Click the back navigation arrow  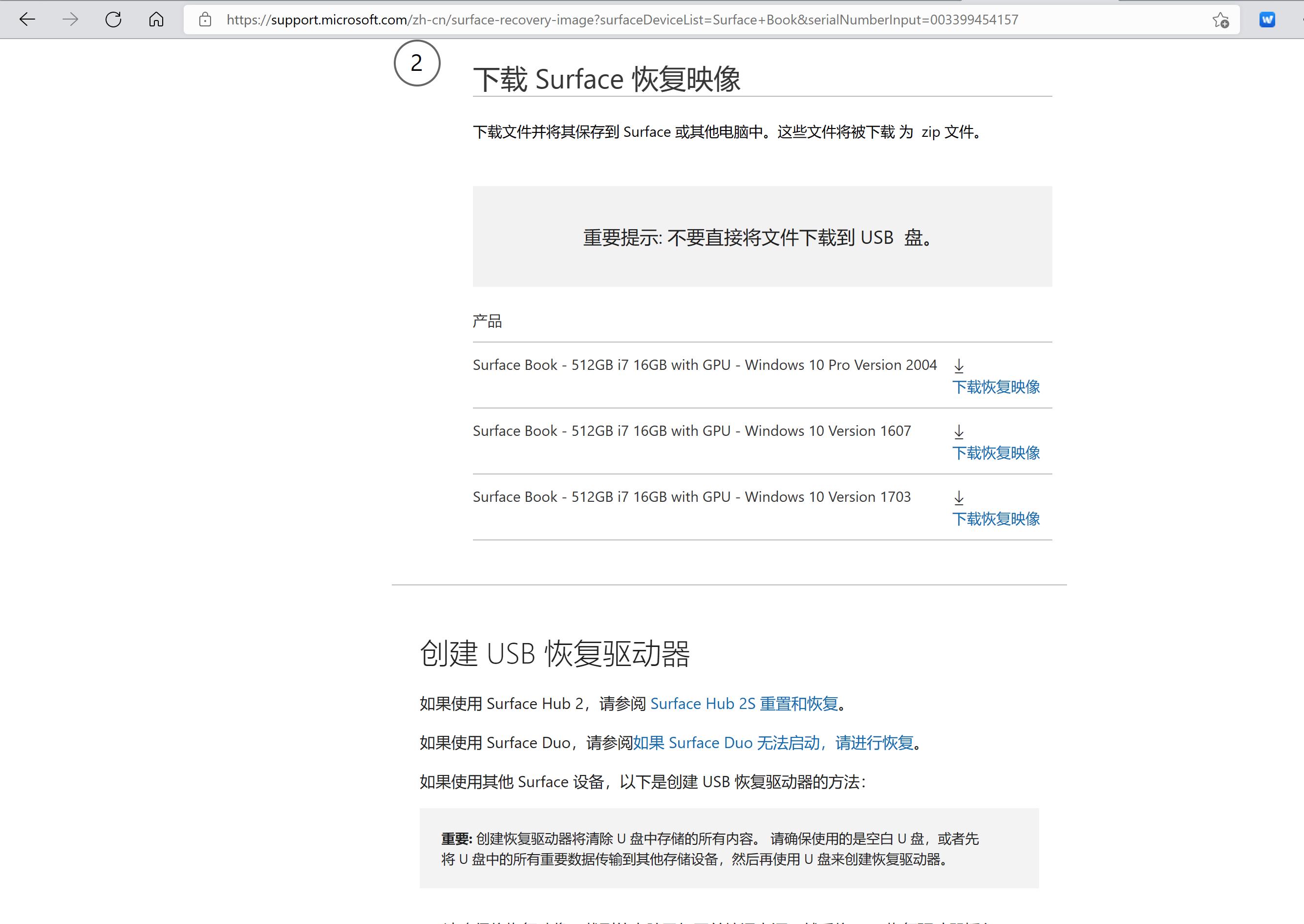pos(26,20)
